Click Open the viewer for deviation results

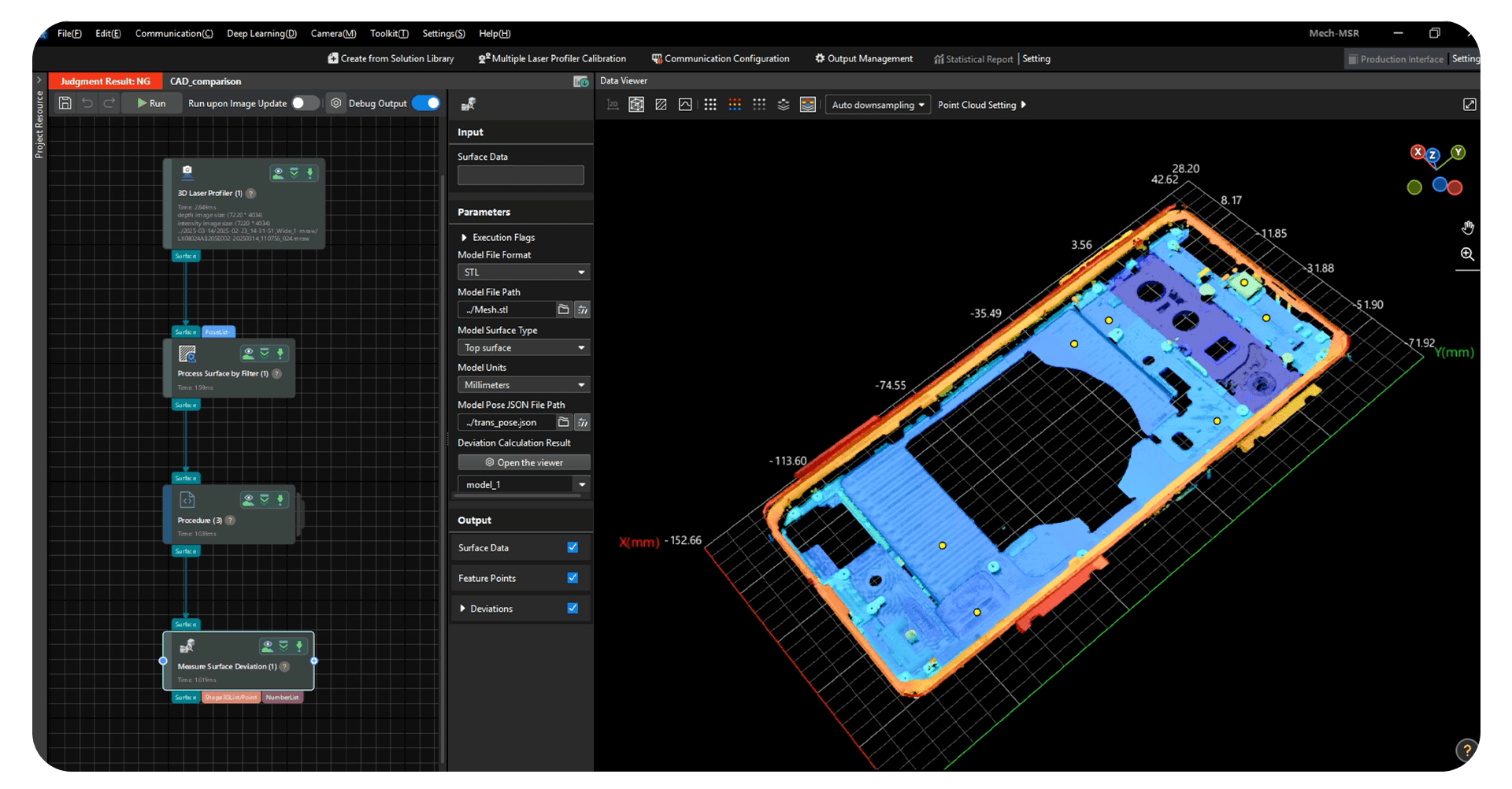(x=523, y=462)
